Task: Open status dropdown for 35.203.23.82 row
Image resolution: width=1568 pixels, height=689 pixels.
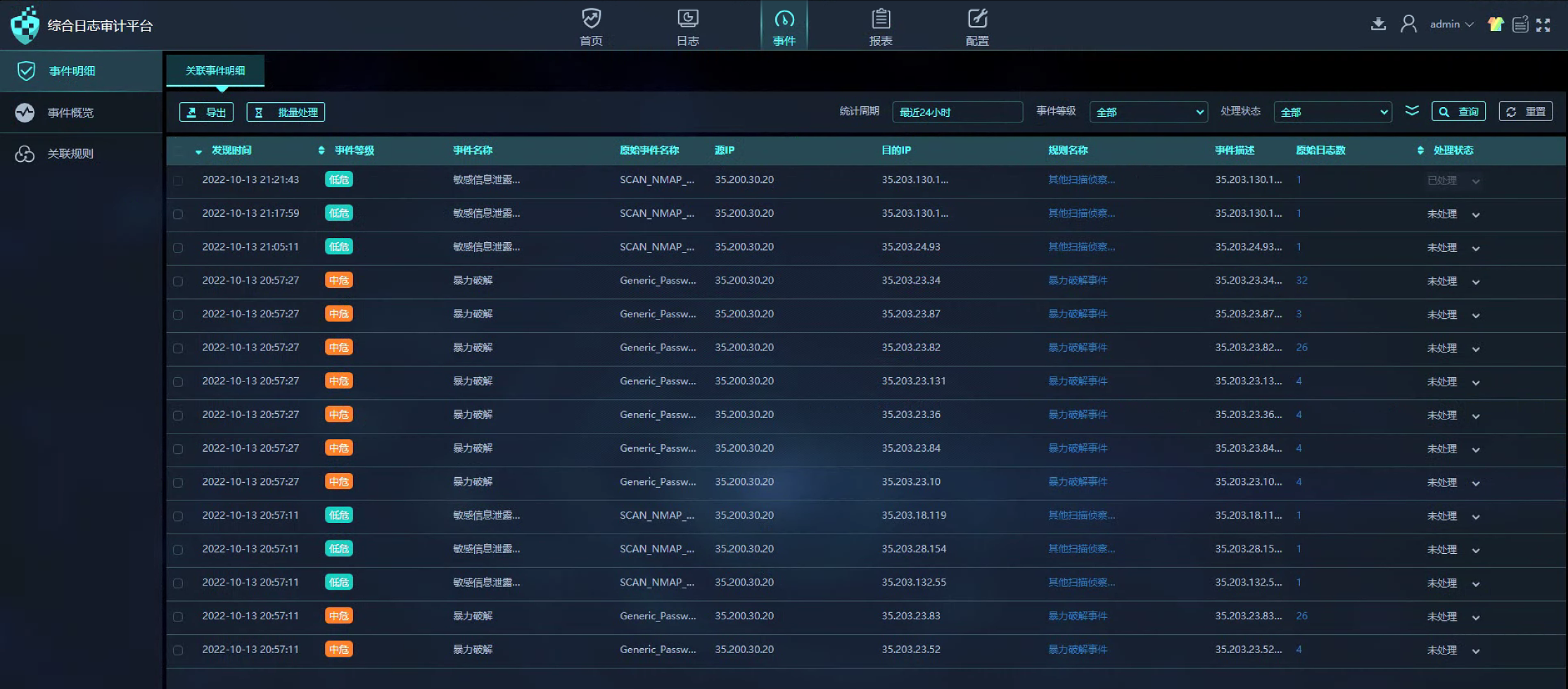Action: click(x=1454, y=348)
